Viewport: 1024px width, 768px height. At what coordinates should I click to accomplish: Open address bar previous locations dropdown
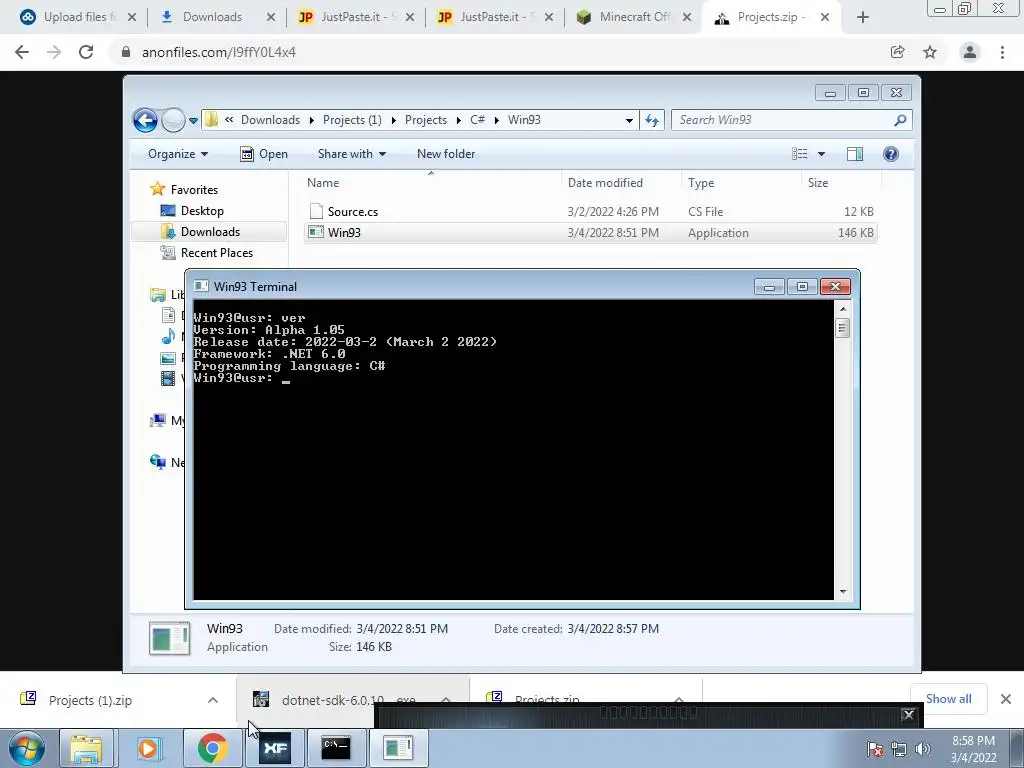pyautogui.click(x=629, y=120)
